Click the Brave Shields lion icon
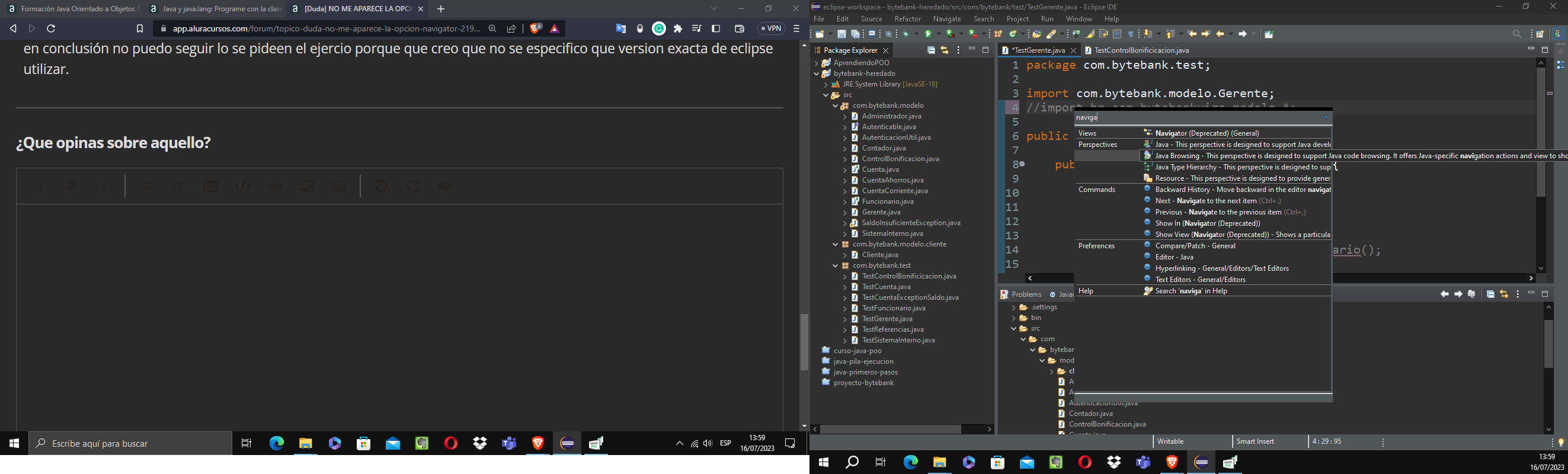Image resolution: width=1568 pixels, height=474 pixels. pos(536,28)
